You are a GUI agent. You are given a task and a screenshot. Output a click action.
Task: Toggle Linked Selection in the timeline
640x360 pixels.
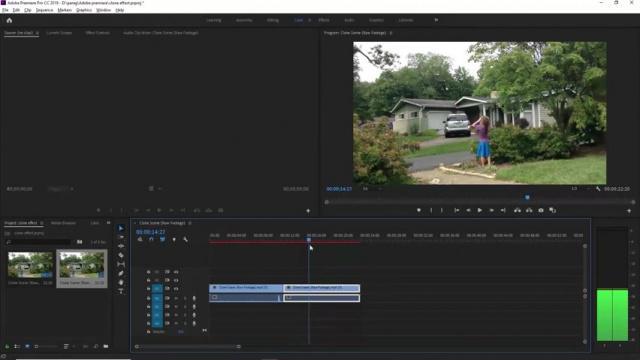point(162,240)
